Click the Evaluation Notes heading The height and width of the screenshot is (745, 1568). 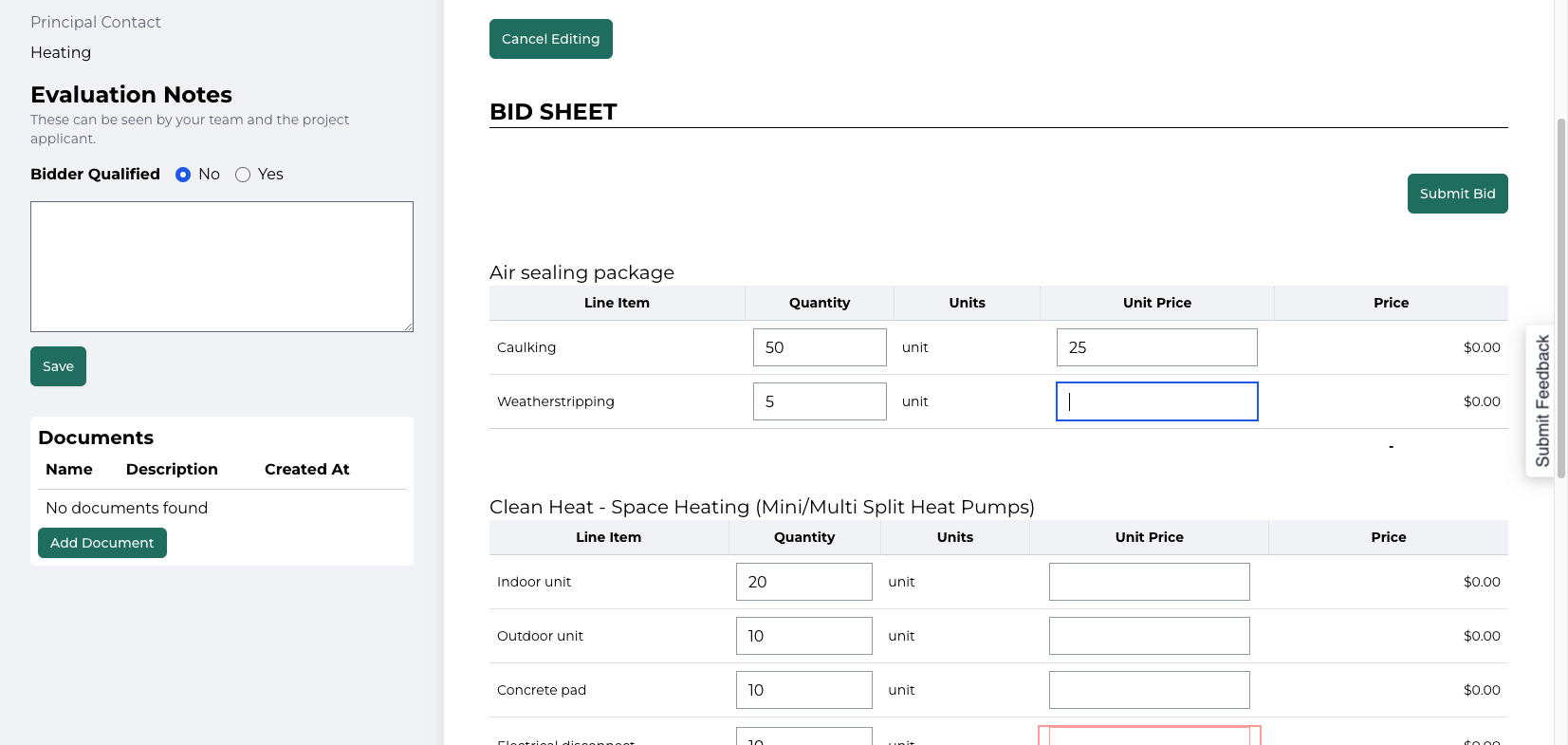[x=131, y=95]
